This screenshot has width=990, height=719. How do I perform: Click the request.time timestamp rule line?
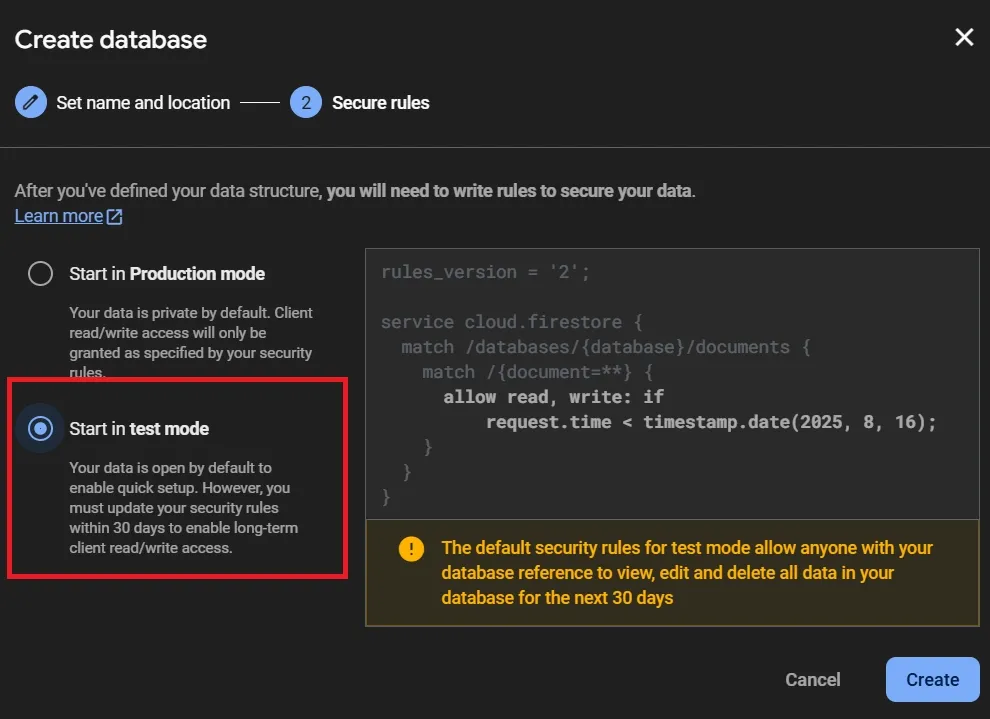tap(710, 422)
